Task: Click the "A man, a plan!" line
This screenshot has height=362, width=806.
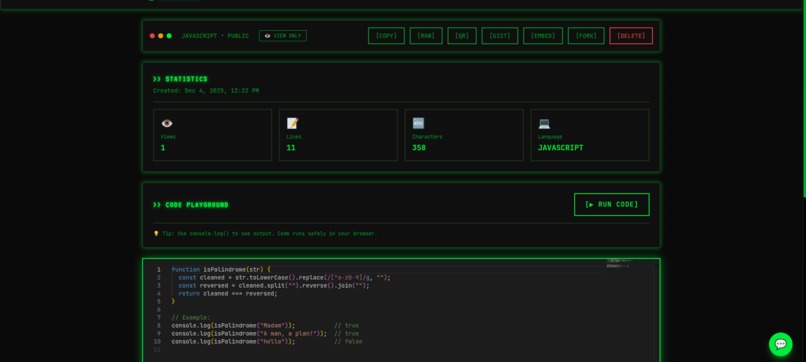Action: 265,334
